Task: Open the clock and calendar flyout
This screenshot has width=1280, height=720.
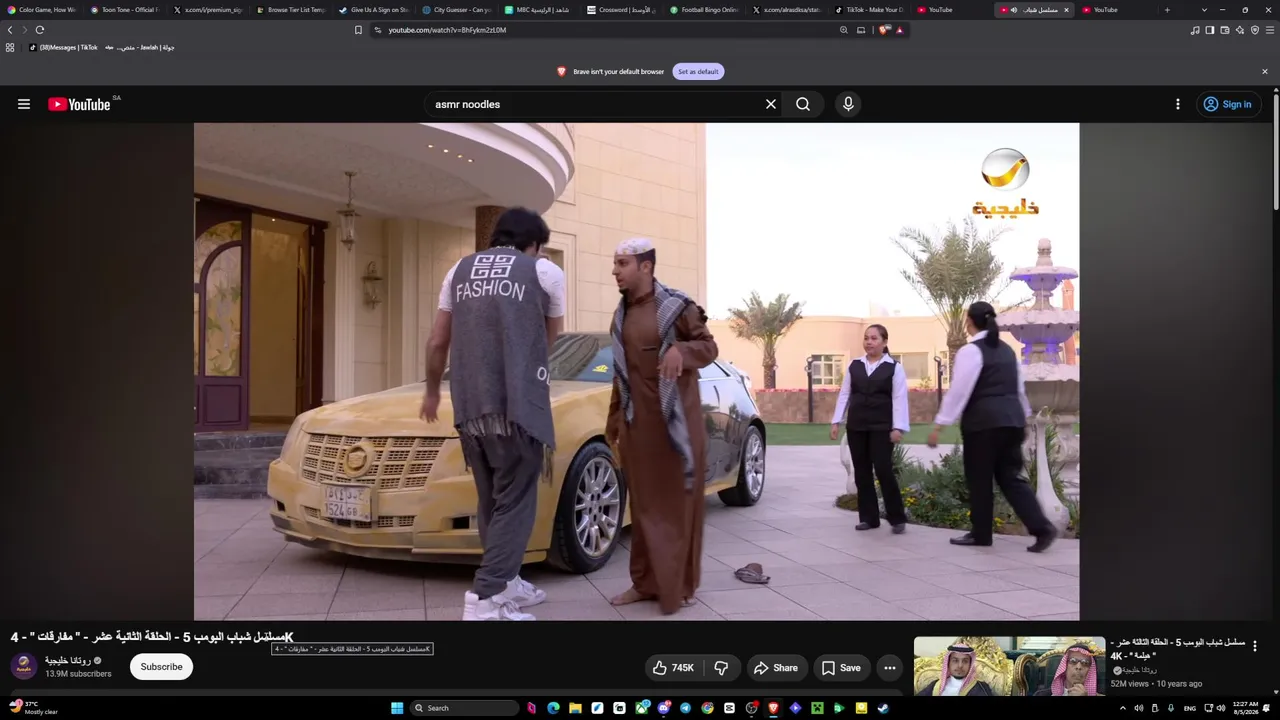Action: tap(1245, 708)
